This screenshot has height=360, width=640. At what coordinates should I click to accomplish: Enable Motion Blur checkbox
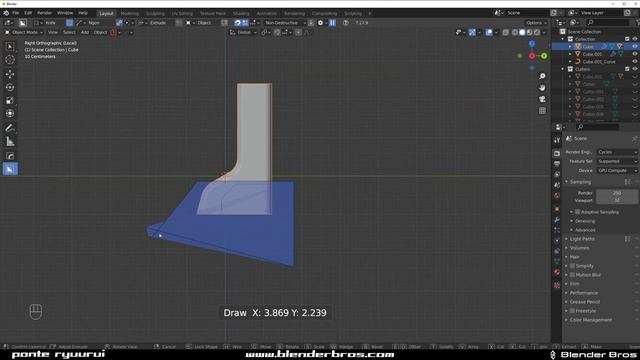click(x=572, y=275)
